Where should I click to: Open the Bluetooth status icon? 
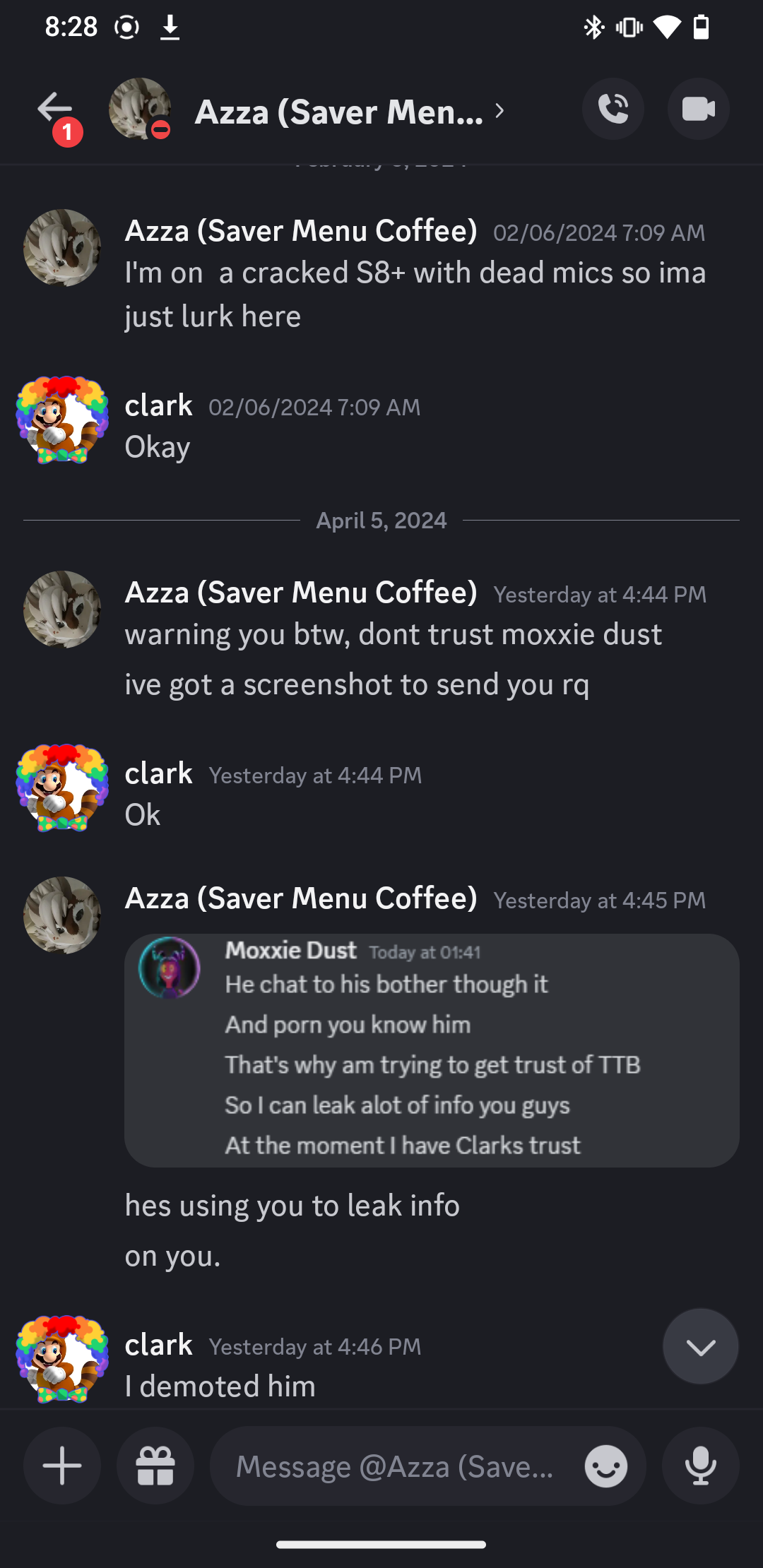(593, 28)
